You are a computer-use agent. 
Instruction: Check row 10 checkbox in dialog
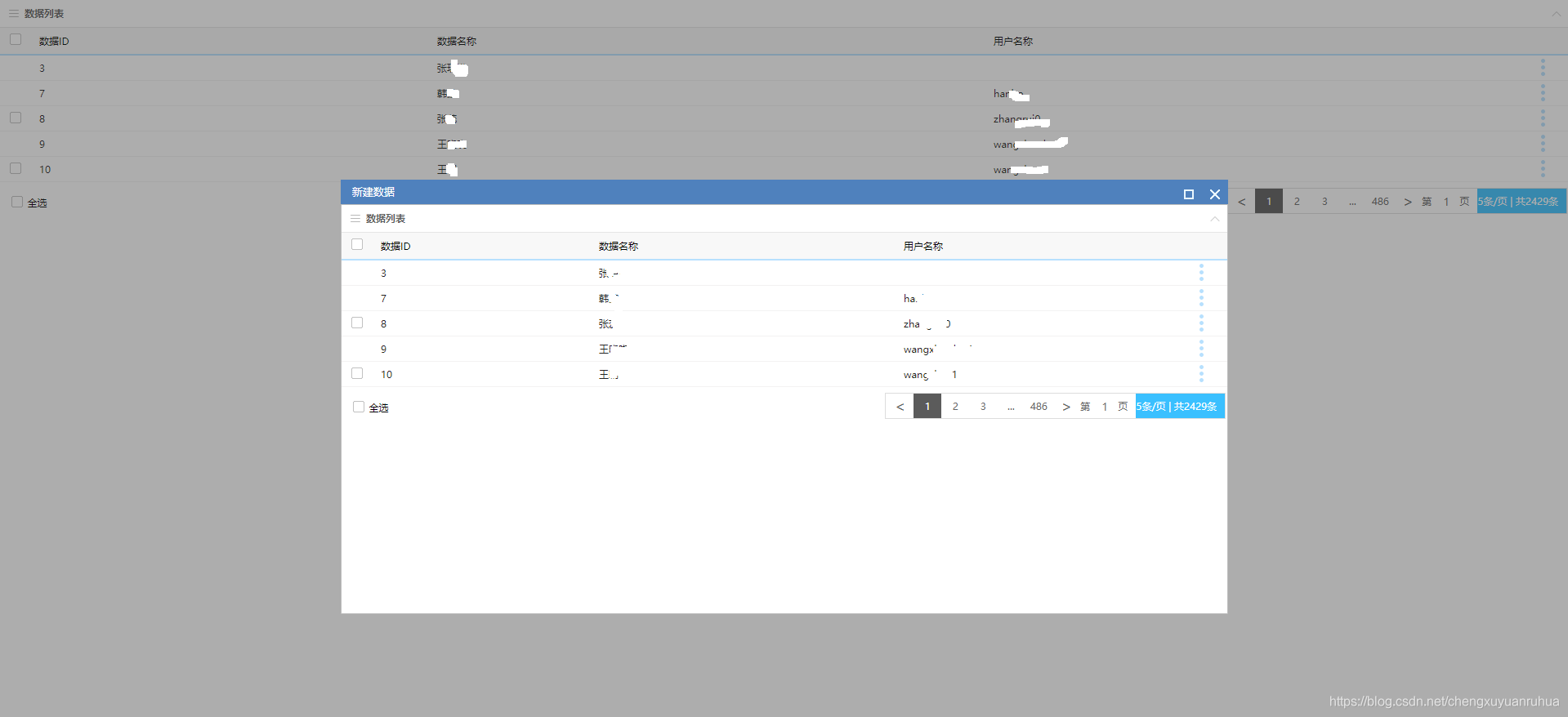coord(357,373)
